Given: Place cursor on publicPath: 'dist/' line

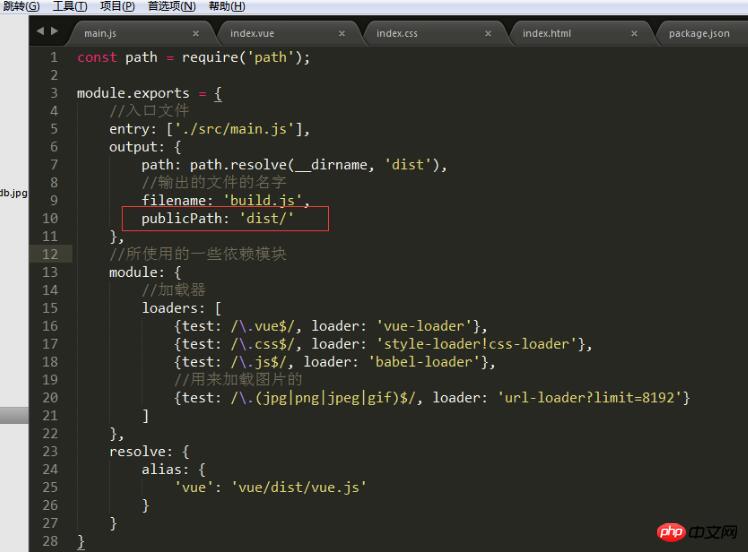Looking at the screenshot, I should 218,219.
